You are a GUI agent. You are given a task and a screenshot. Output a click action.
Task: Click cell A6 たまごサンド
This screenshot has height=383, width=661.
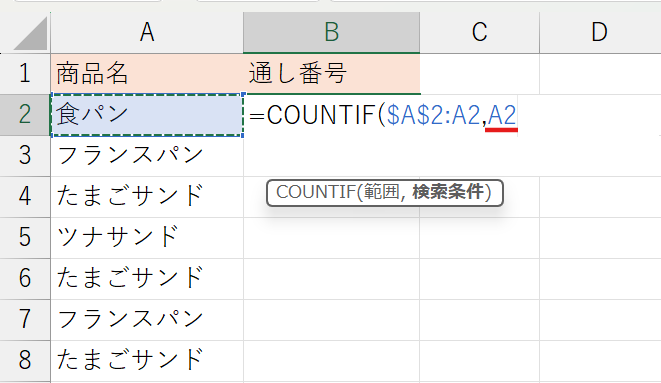click(x=147, y=279)
